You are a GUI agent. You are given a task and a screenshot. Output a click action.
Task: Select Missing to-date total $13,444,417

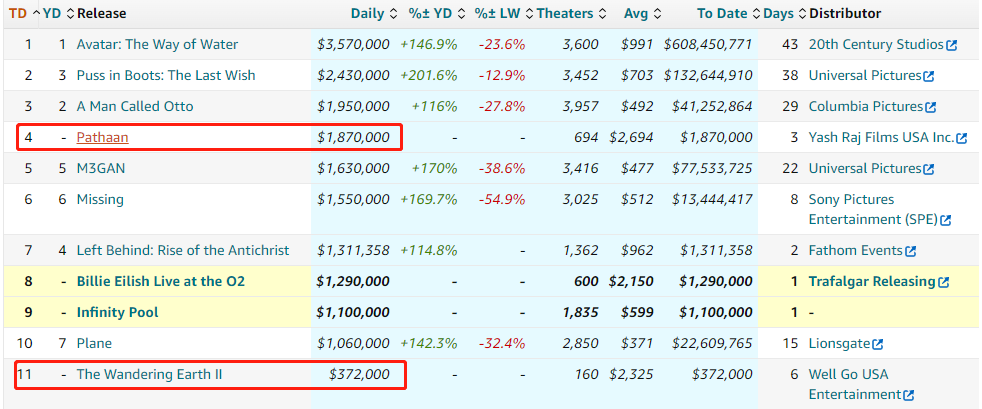[713, 199]
